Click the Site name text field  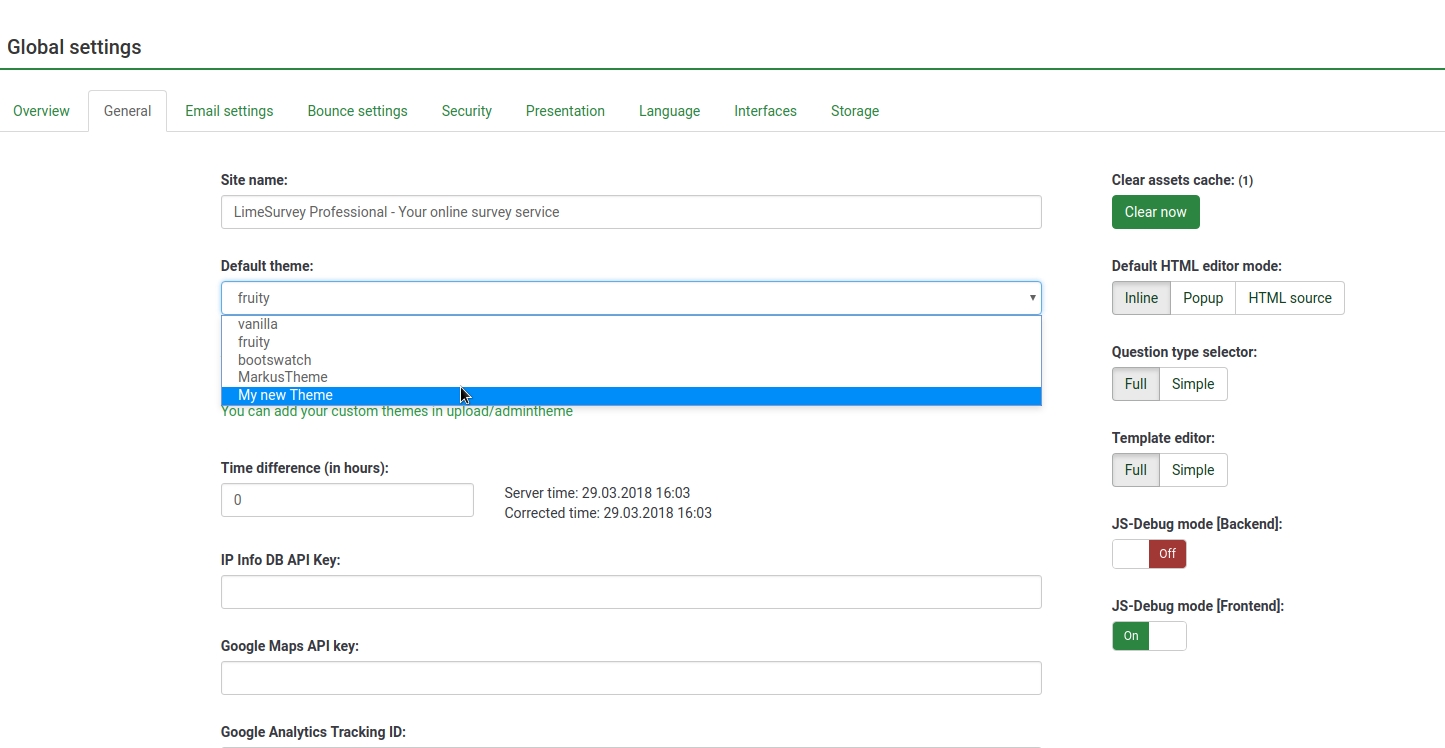(630, 212)
